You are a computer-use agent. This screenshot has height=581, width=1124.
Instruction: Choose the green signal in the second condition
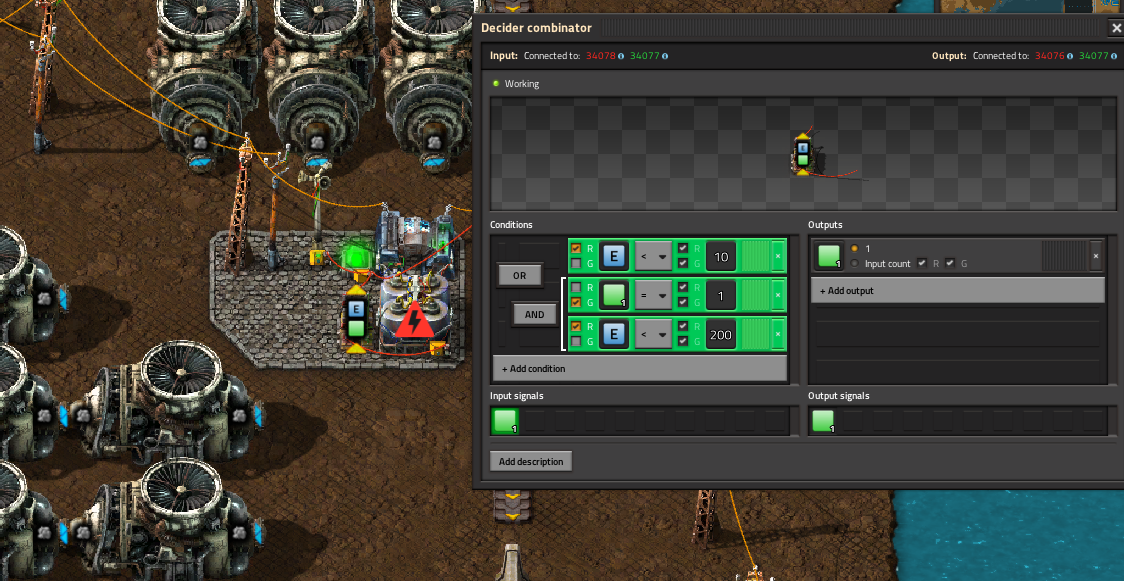(x=614, y=294)
